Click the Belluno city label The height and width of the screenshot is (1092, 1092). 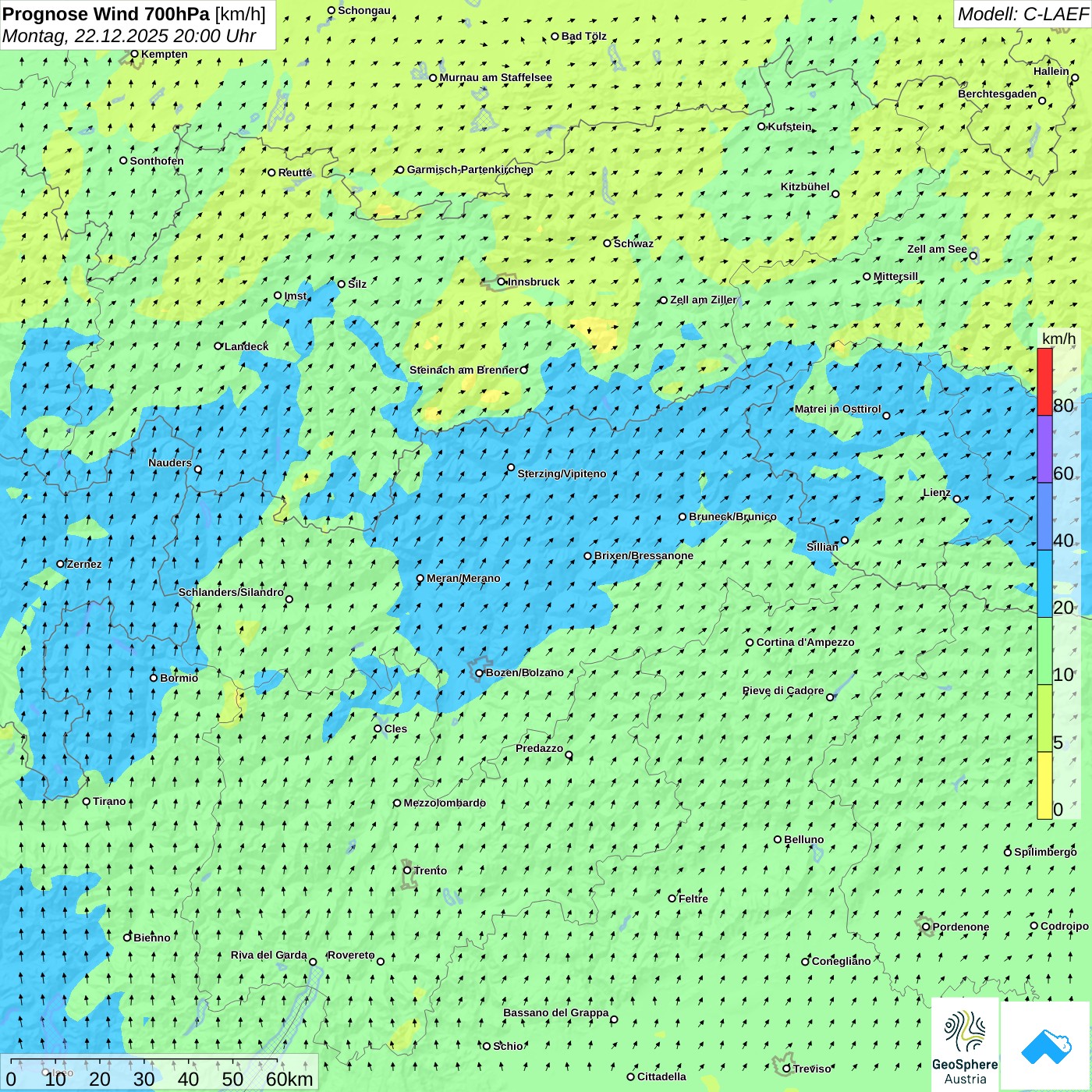point(803,839)
